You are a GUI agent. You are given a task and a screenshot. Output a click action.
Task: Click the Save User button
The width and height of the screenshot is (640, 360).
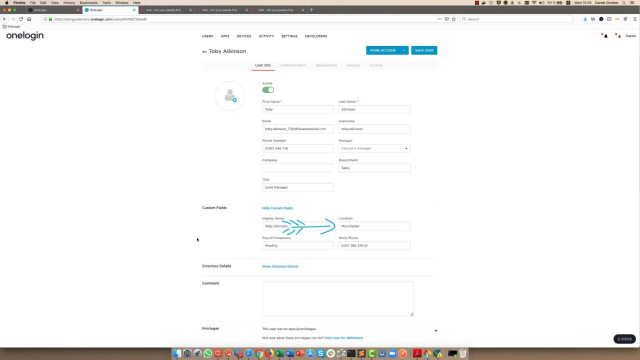click(x=424, y=51)
